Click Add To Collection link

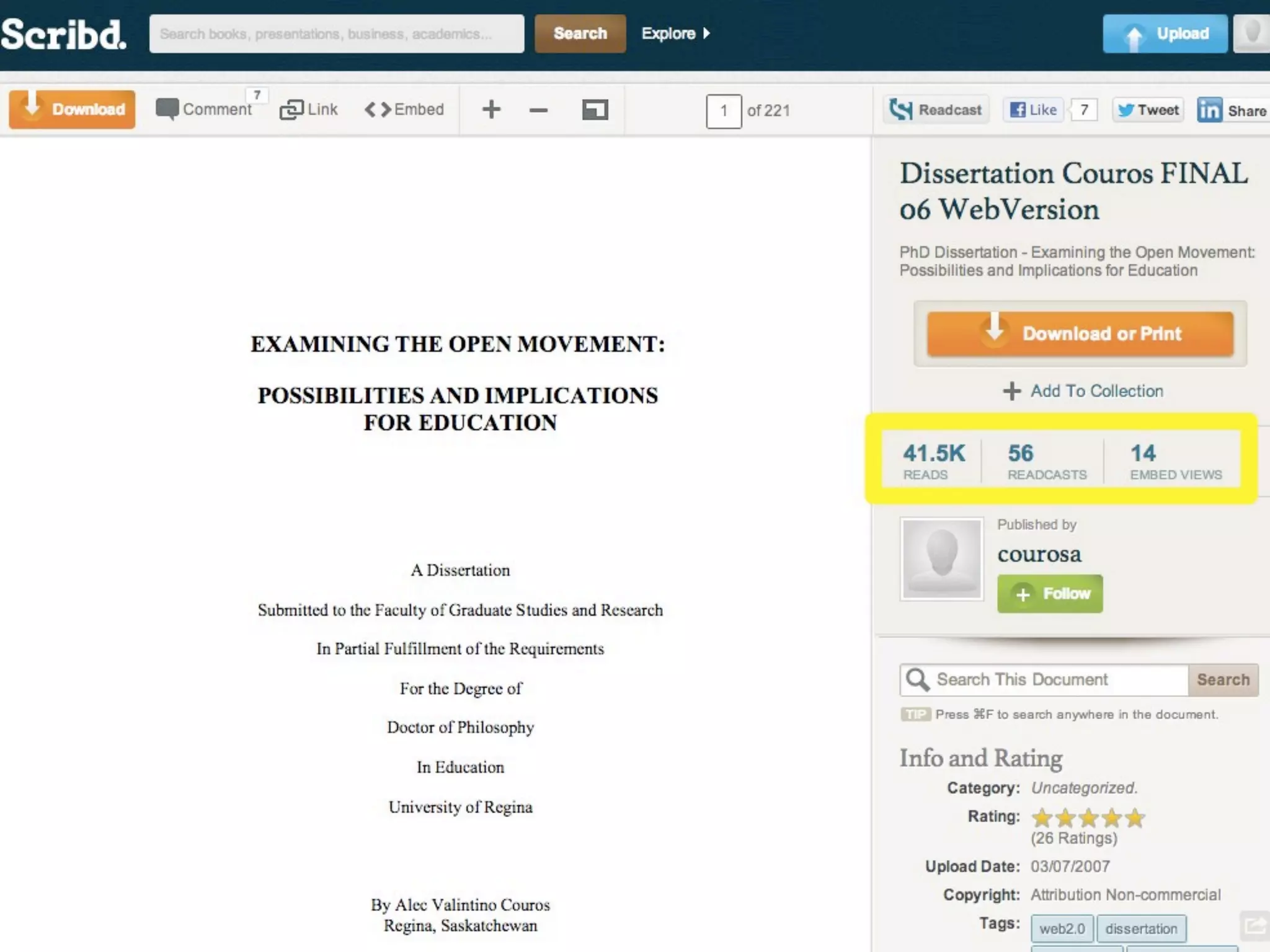click(x=1083, y=391)
